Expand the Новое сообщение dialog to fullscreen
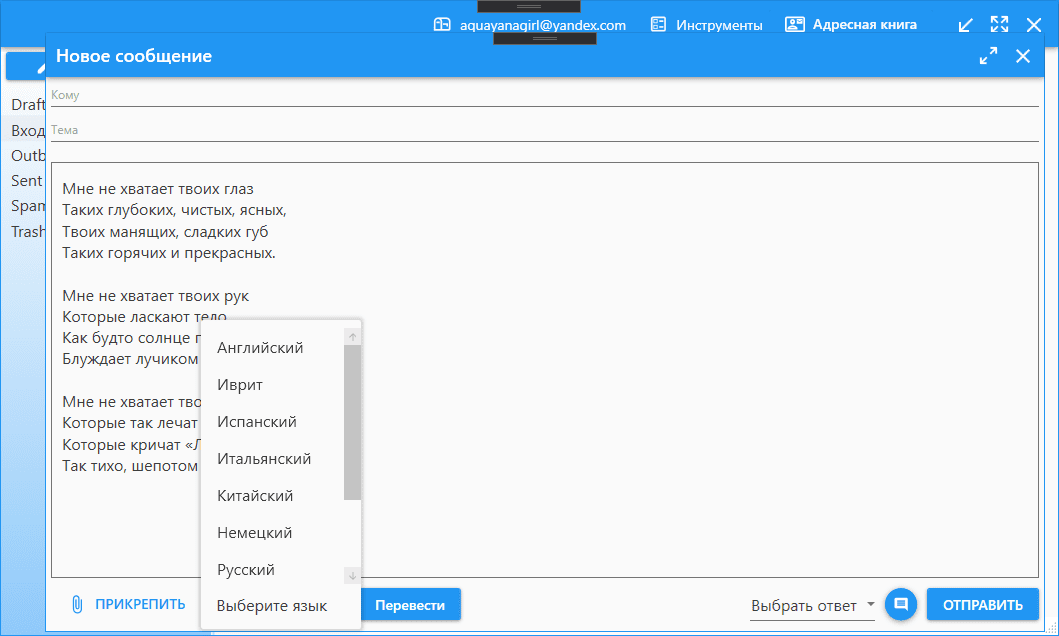 (x=988, y=56)
